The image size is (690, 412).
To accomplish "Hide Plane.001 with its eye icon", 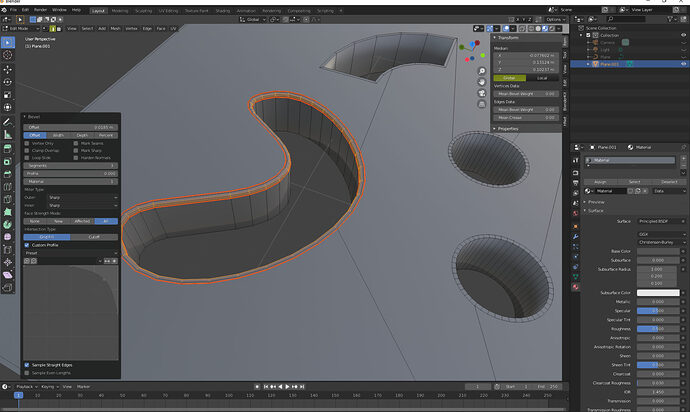I will tap(683, 64).
